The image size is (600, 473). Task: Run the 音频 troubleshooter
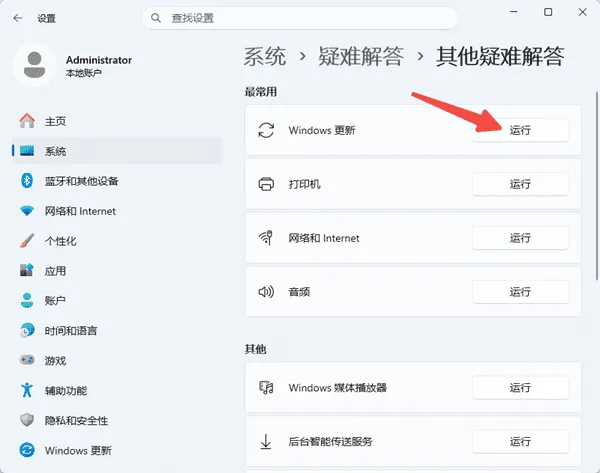[520, 292]
